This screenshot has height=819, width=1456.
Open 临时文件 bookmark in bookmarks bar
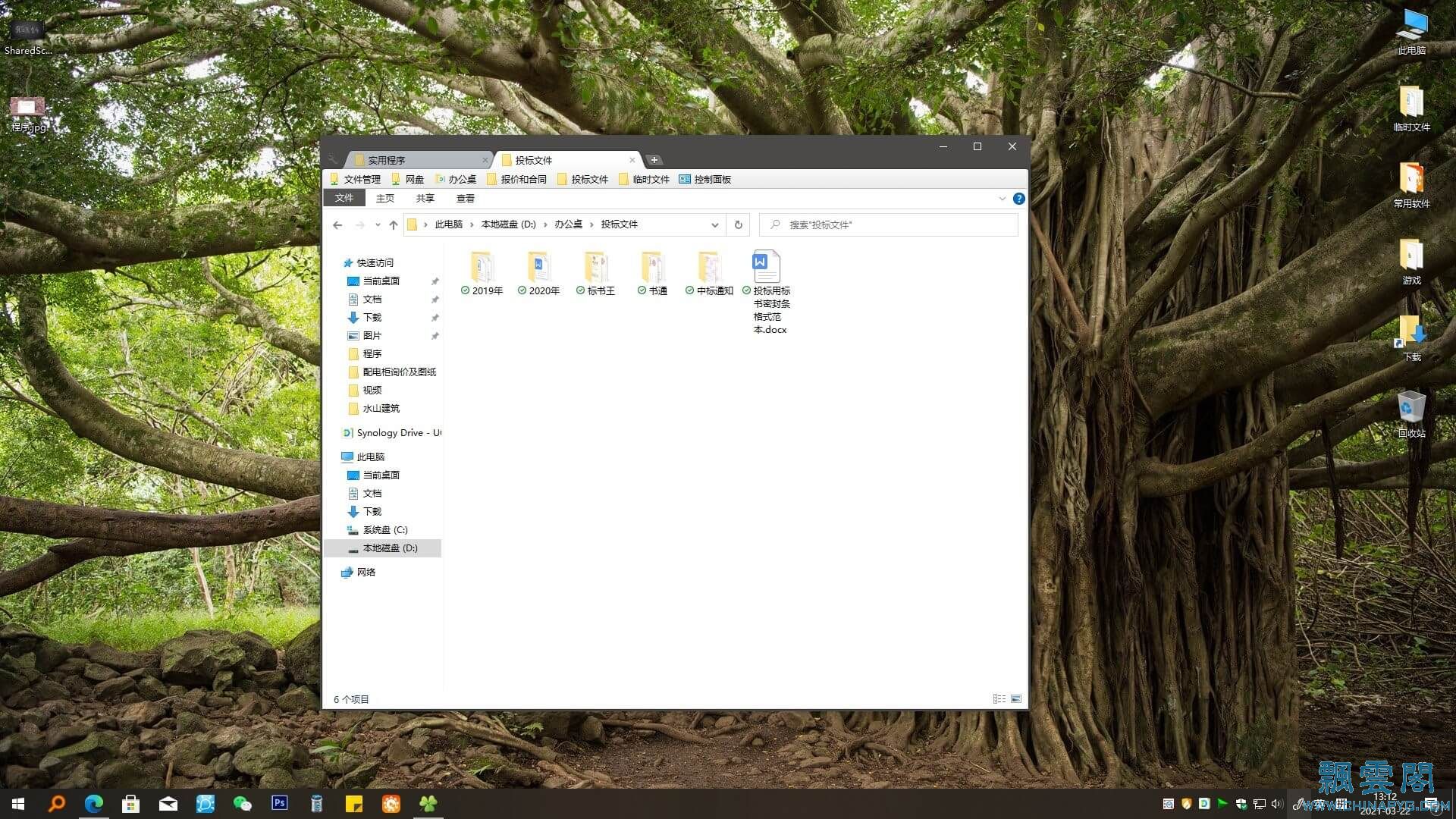pyautogui.click(x=644, y=180)
